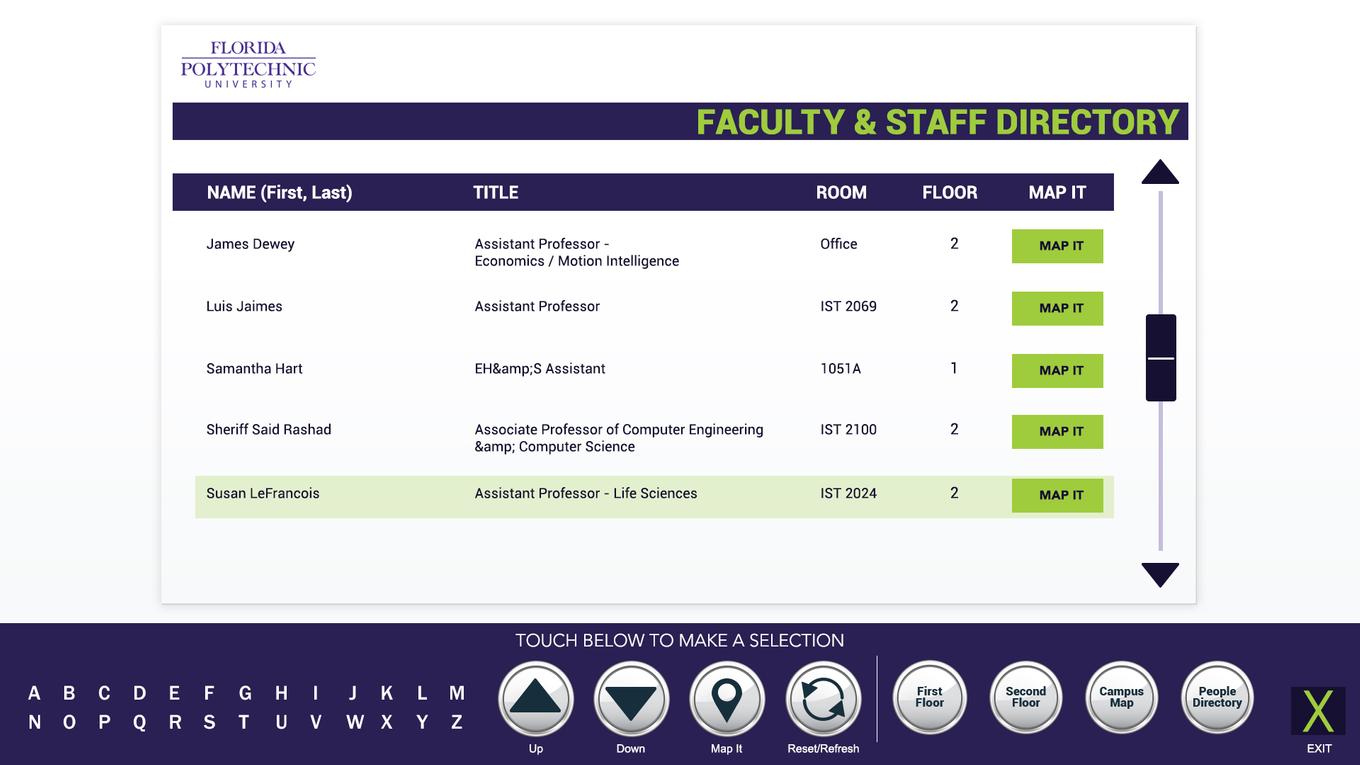The width and height of the screenshot is (1360, 765).
Task: Click MAP IT for Luis Jaimes
Action: (x=1057, y=308)
